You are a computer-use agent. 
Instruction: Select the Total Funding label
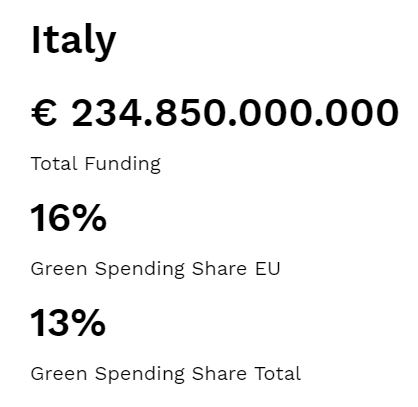coord(96,164)
